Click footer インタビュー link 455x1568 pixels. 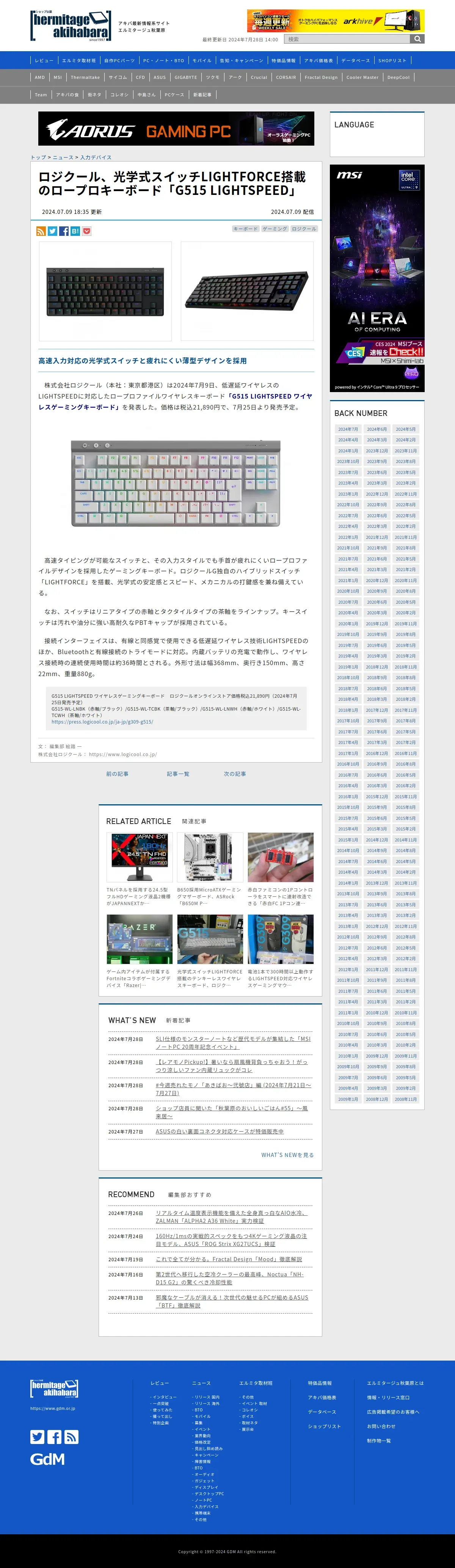[x=164, y=1397]
